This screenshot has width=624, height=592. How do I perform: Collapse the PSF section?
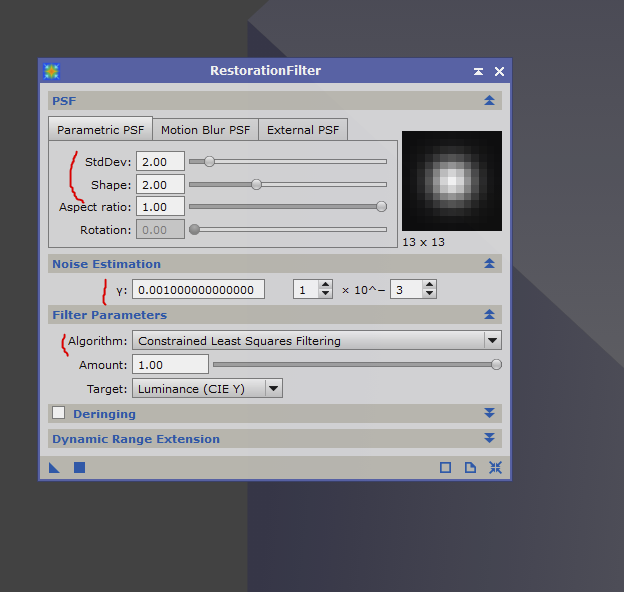pyautogui.click(x=489, y=100)
